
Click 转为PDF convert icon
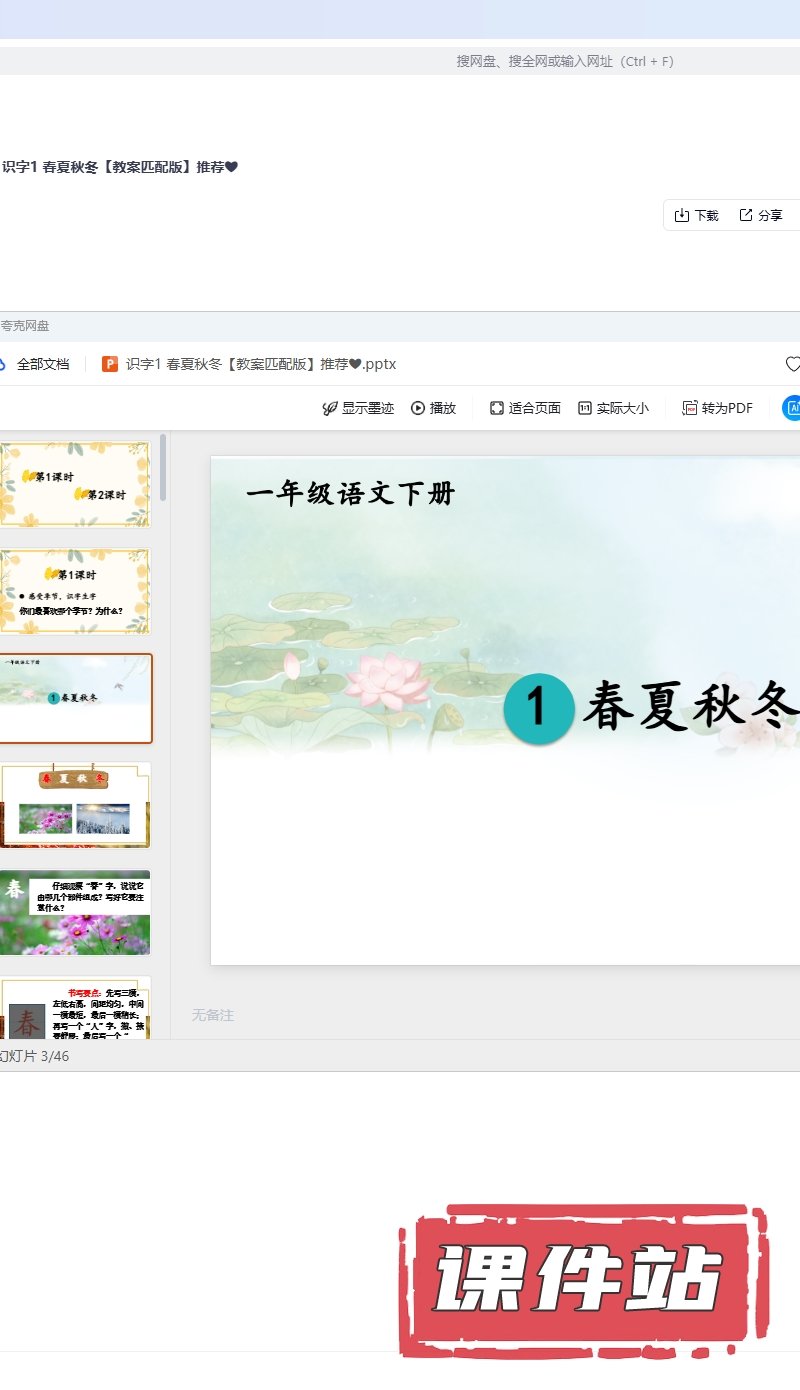pyautogui.click(x=690, y=408)
